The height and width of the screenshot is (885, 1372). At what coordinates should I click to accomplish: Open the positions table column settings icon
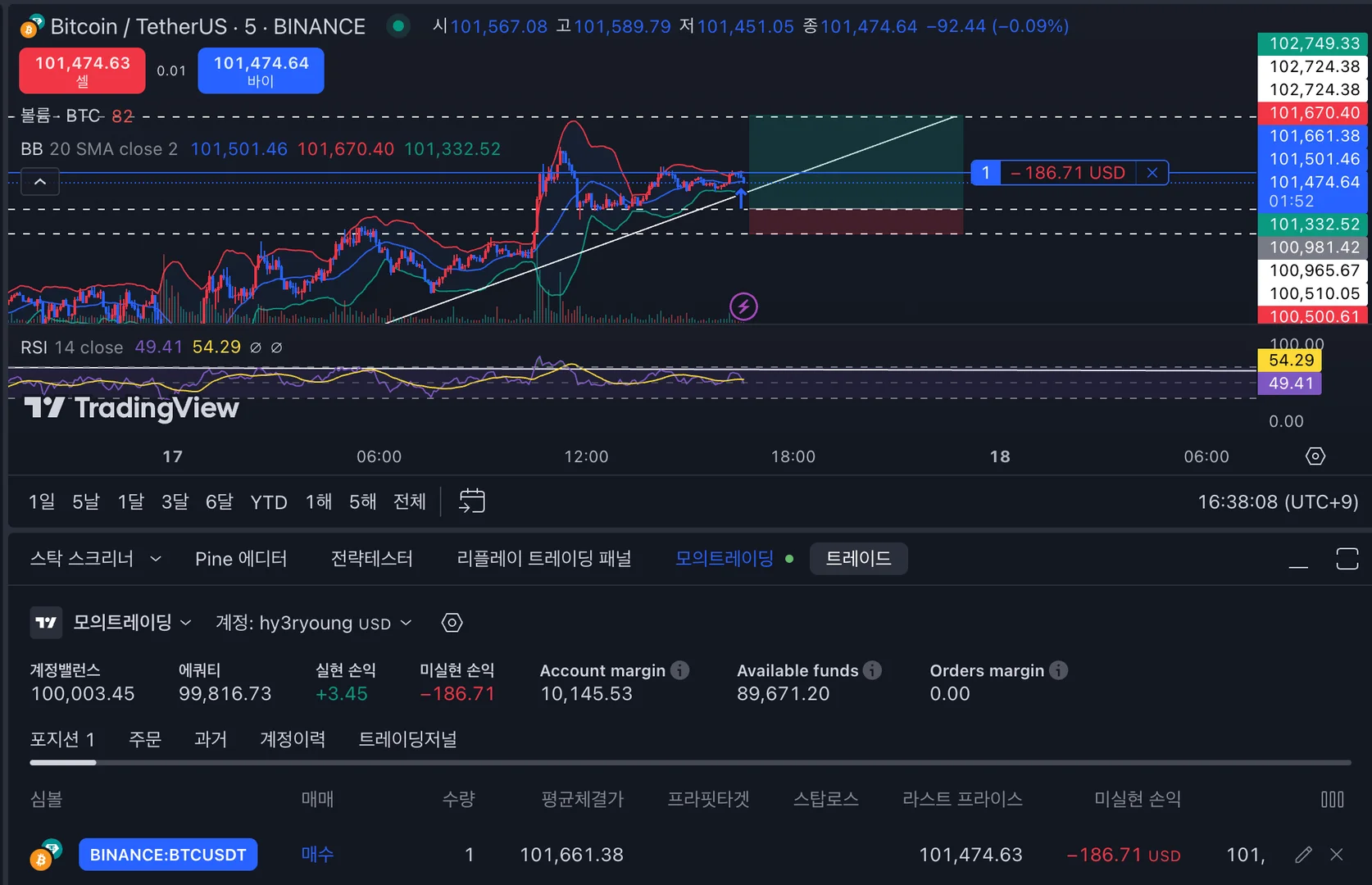pyautogui.click(x=1333, y=800)
